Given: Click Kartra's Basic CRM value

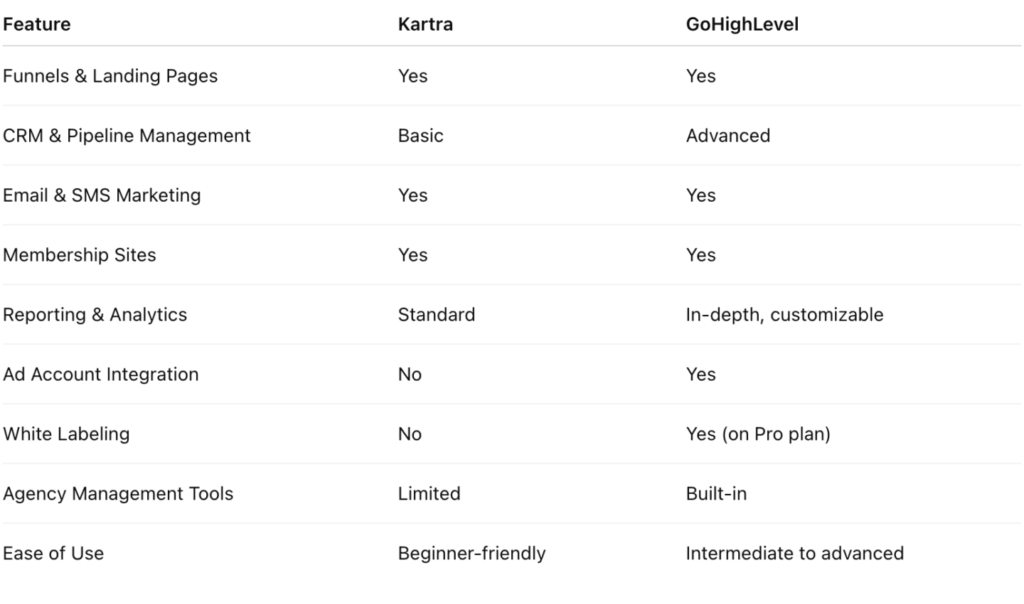Looking at the screenshot, I should [x=420, y=135].
